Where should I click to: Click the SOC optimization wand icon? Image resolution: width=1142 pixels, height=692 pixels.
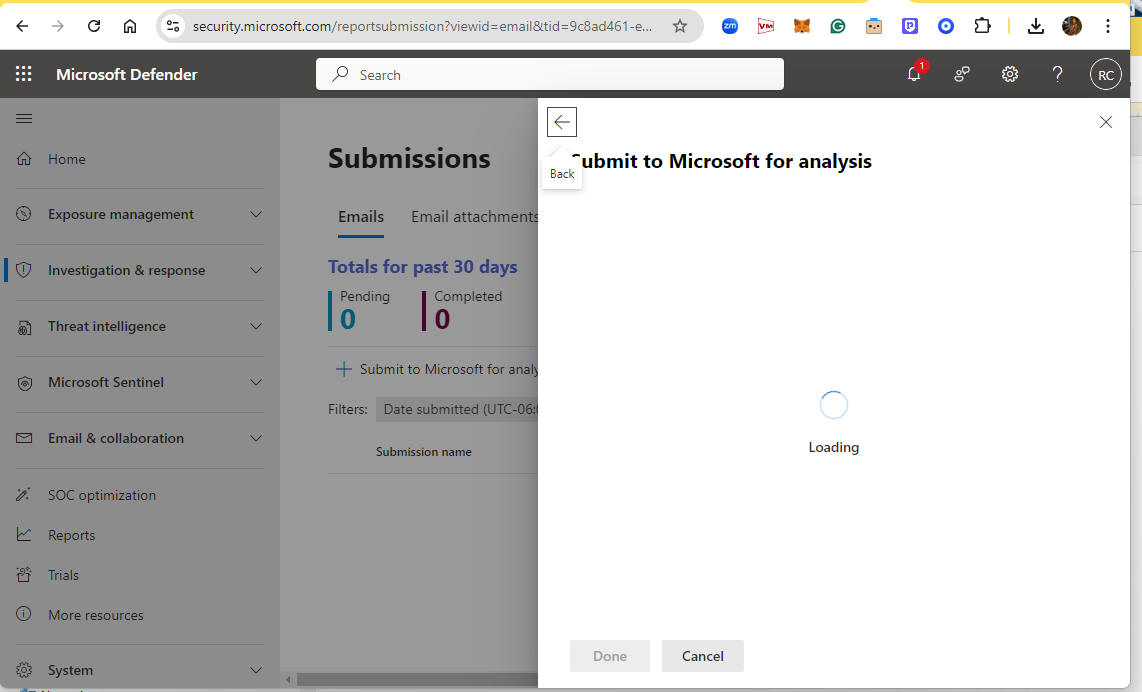click(24, 495)
